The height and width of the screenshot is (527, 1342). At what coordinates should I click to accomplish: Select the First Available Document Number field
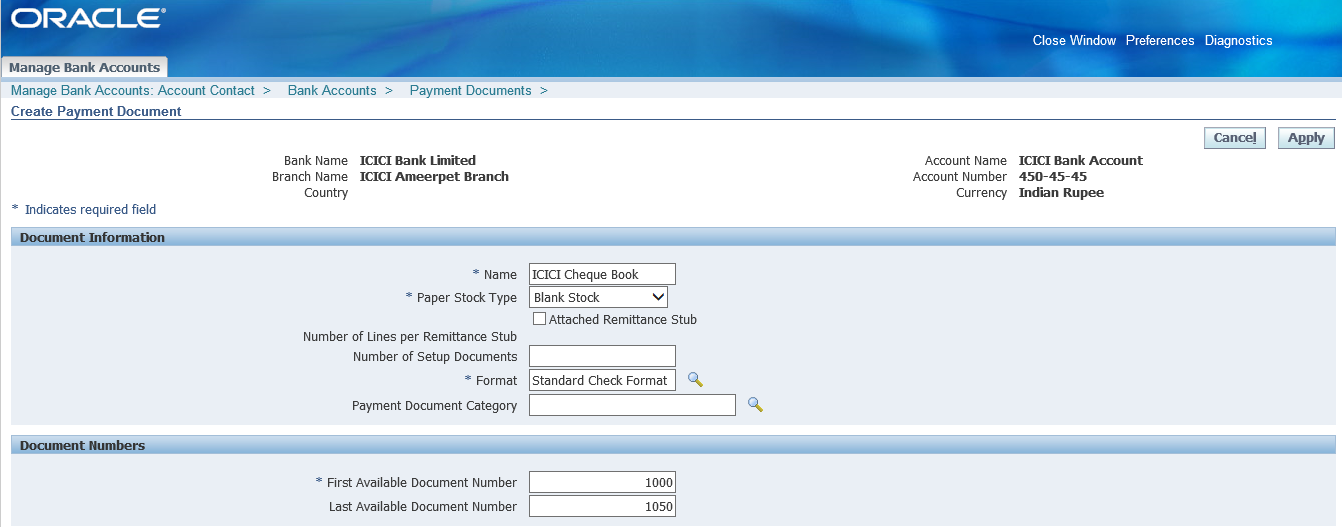click(x=602, y=482)
